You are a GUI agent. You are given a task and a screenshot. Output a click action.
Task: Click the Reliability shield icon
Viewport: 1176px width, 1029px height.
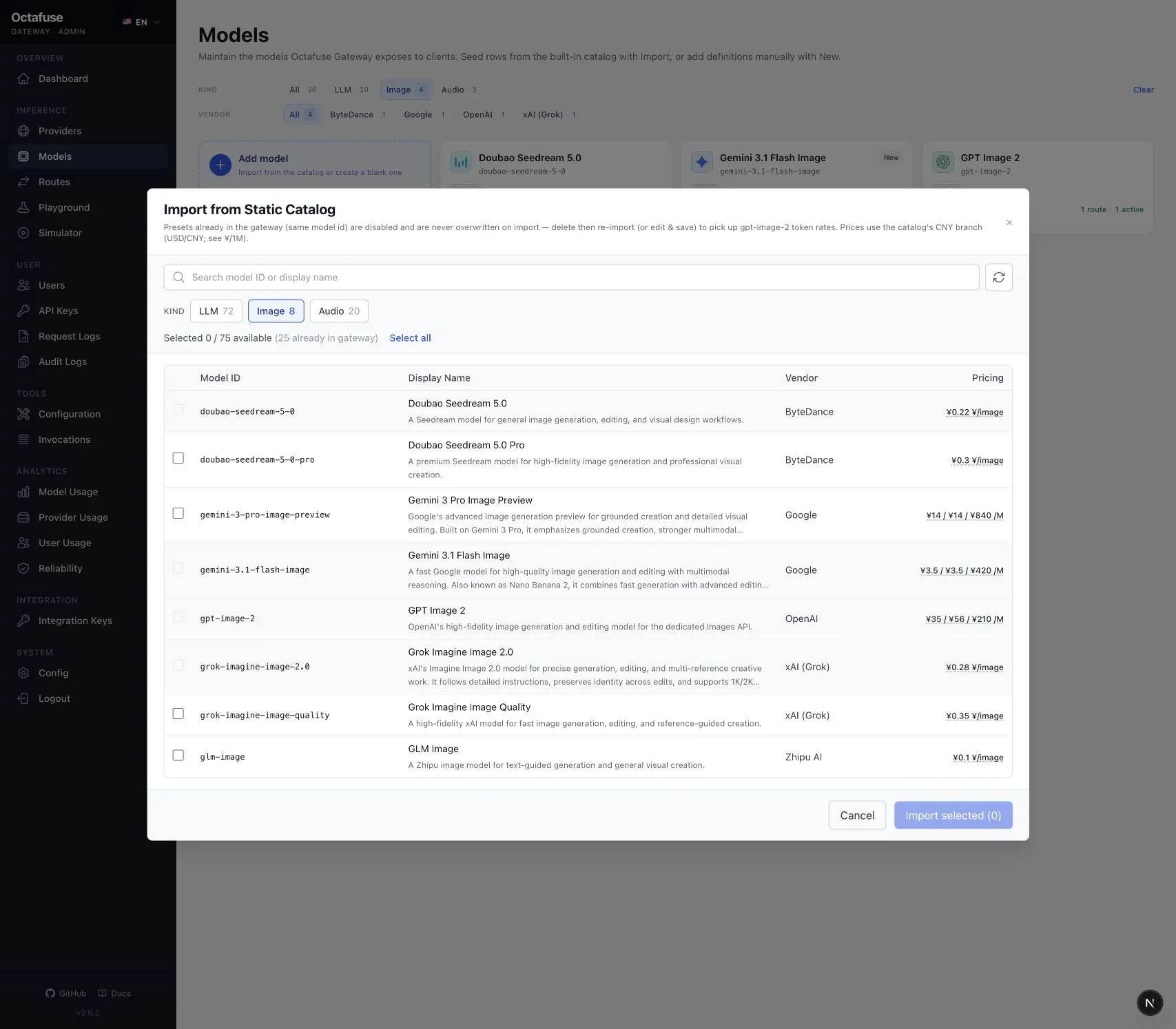click(23, 568)
